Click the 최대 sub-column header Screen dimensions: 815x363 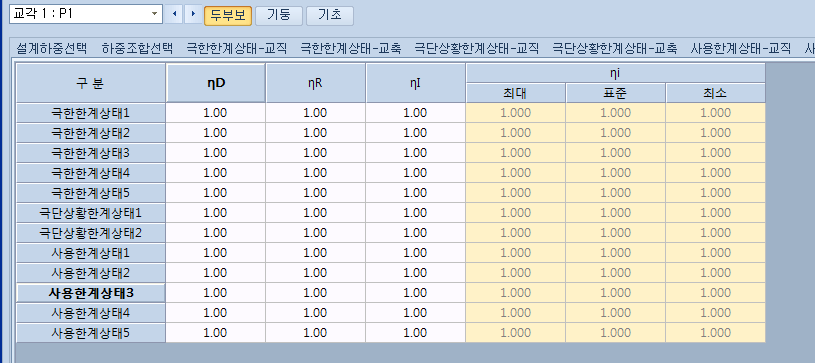coord(516,93)
